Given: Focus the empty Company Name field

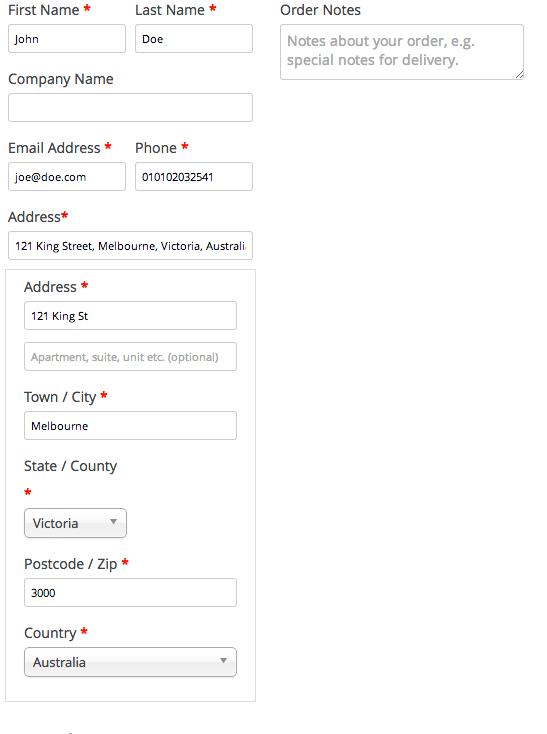Looking at the screenshot, I should (x=131, y=108).
